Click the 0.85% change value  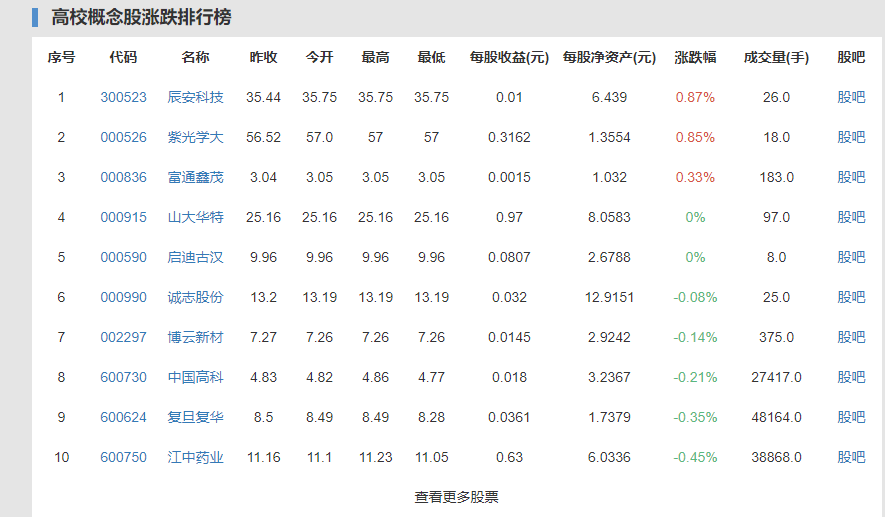pos(695,137)
